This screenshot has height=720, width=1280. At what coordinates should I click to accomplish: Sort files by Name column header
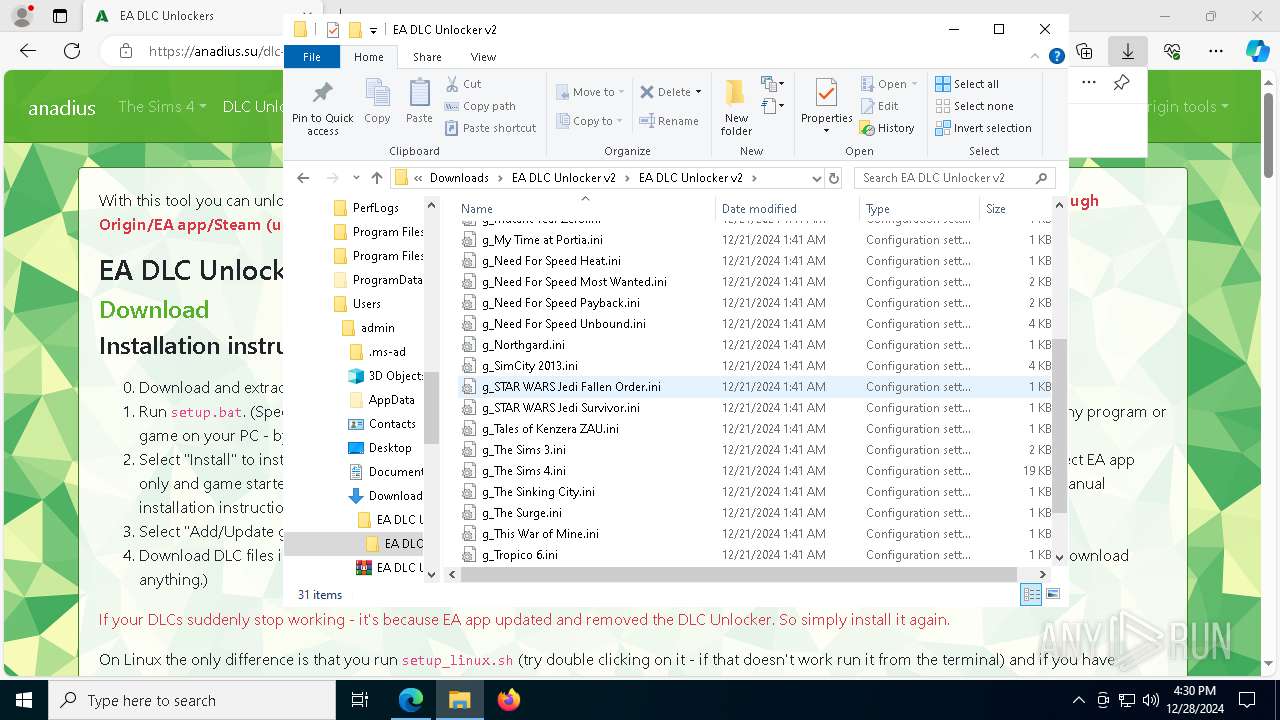click(585, 209)
